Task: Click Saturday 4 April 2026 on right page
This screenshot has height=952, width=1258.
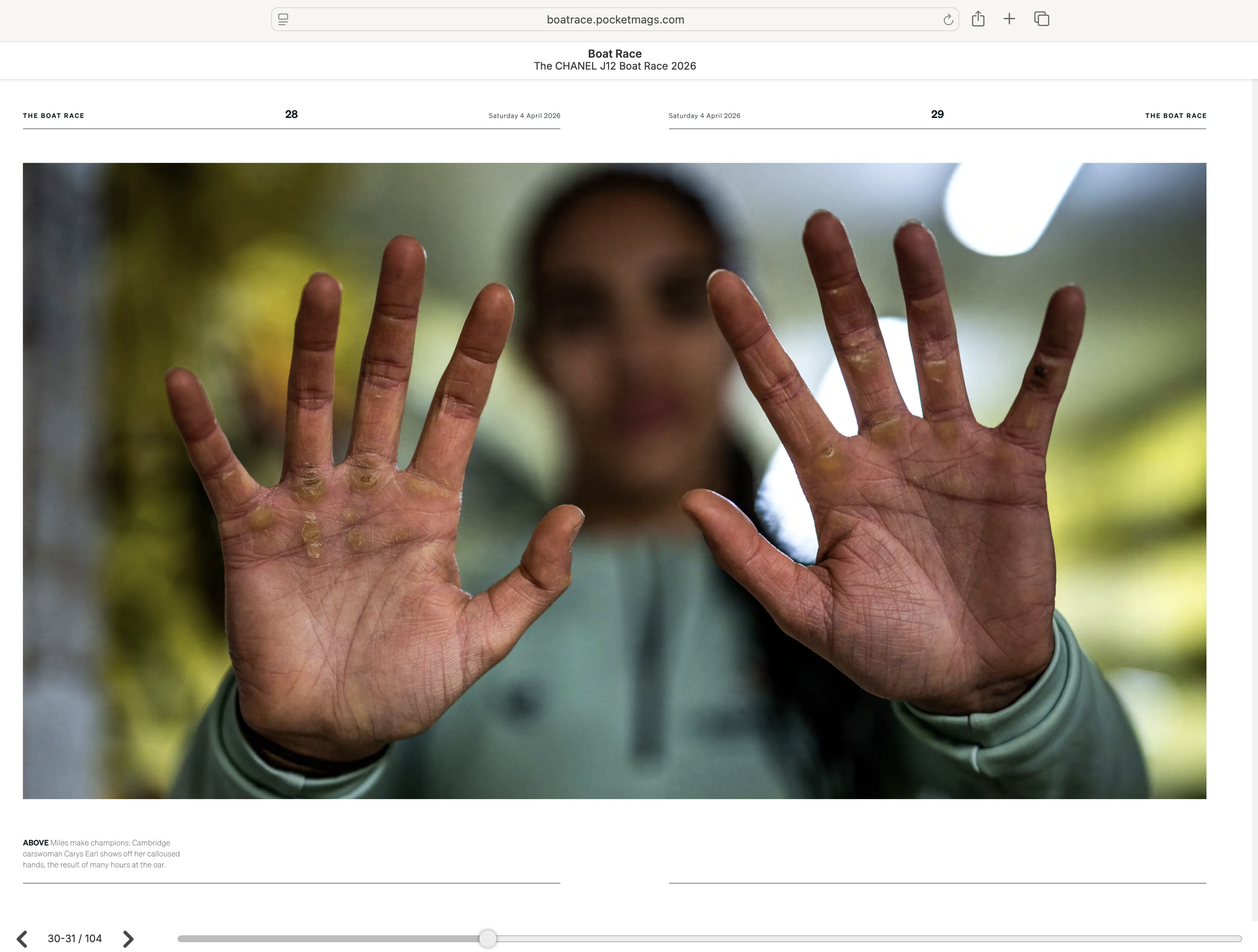Action: pyautogui.click(x=704, y=115)
